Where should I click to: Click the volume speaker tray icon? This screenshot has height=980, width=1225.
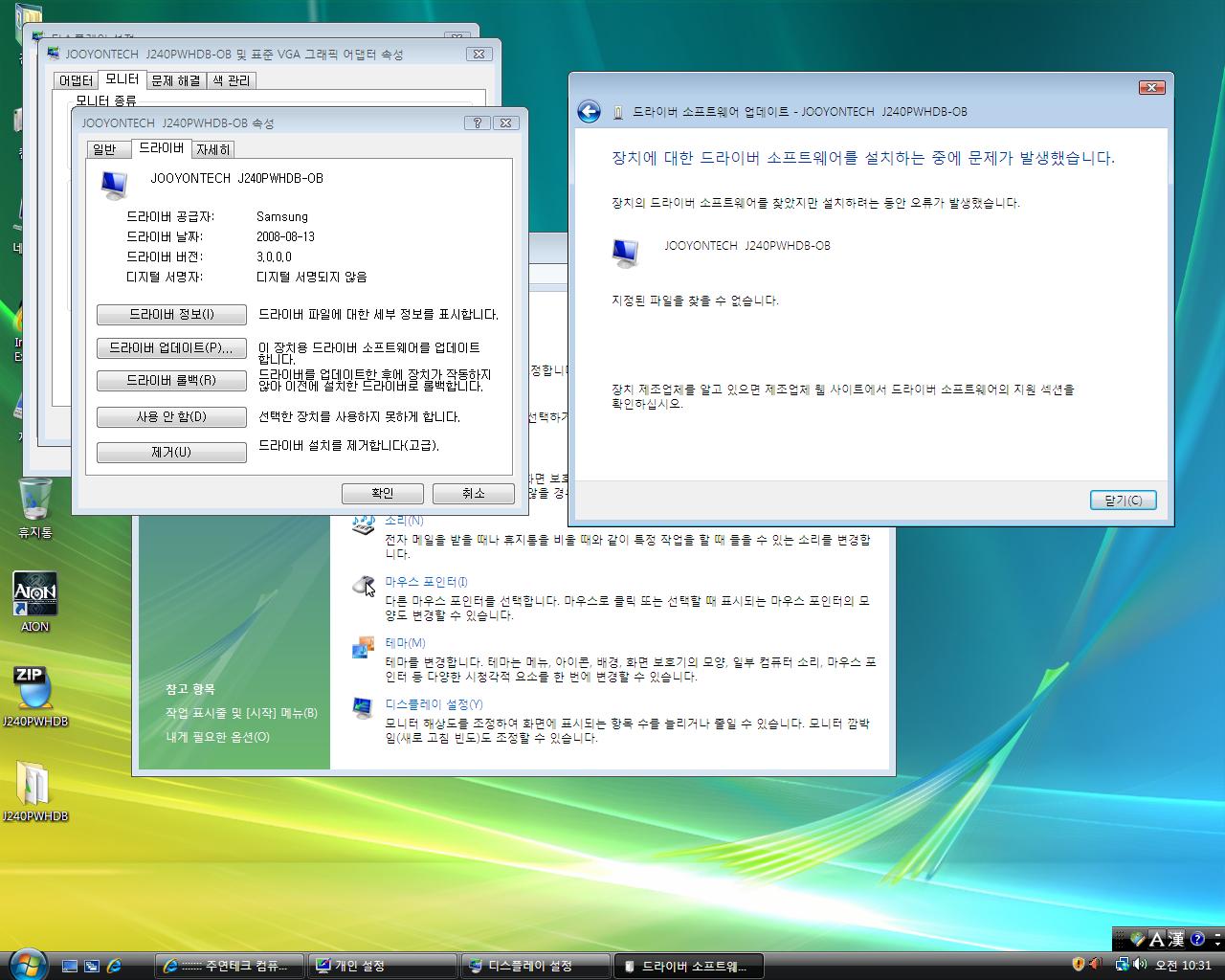tap(1140, 966)
